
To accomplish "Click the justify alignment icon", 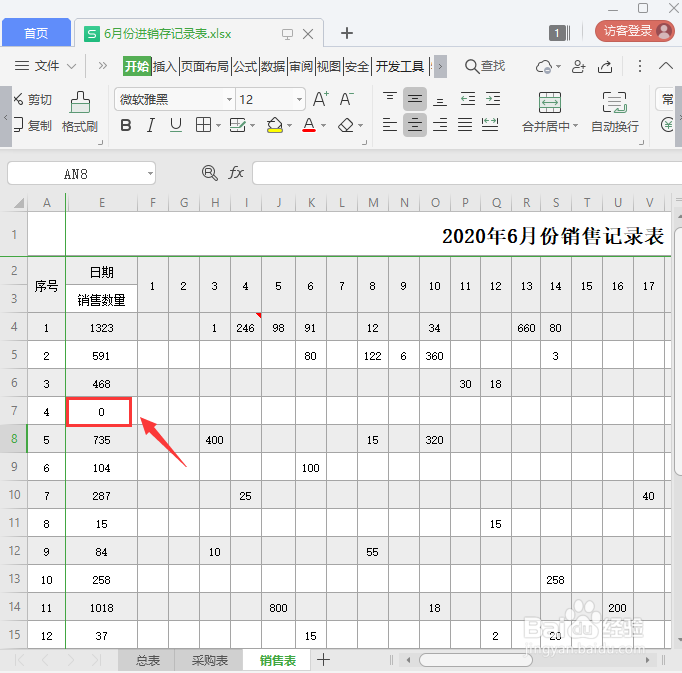I will [x=465, y=125].
